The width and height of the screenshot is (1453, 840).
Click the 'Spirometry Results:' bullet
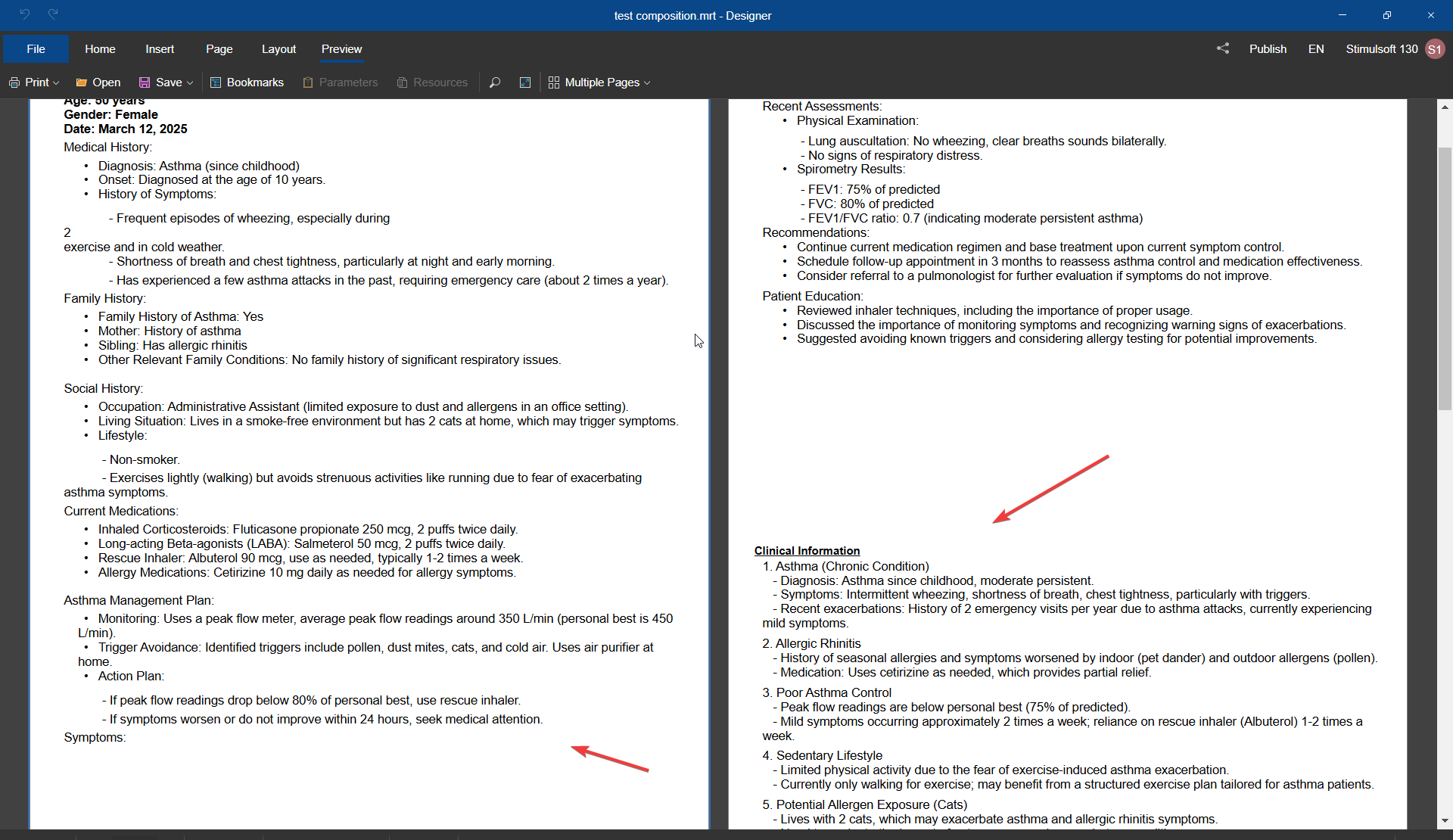click(x=851, y=169)
